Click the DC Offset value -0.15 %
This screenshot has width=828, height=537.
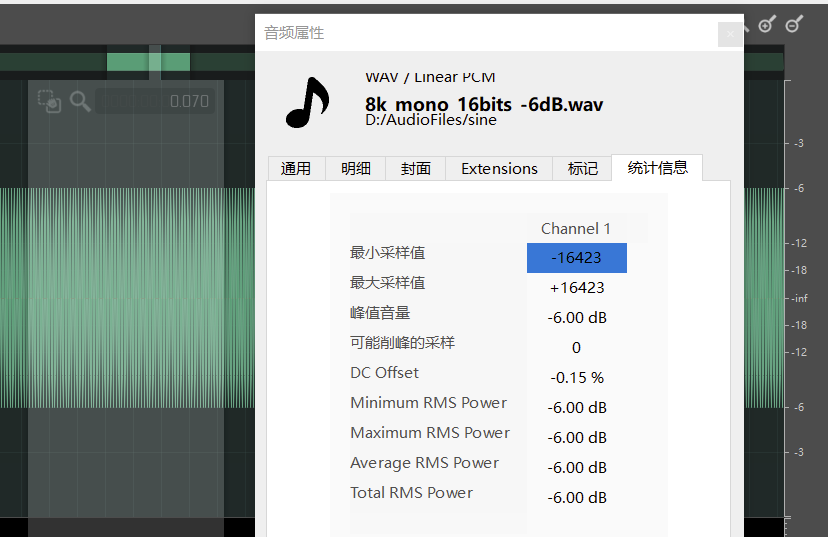(x=576, y=377)
